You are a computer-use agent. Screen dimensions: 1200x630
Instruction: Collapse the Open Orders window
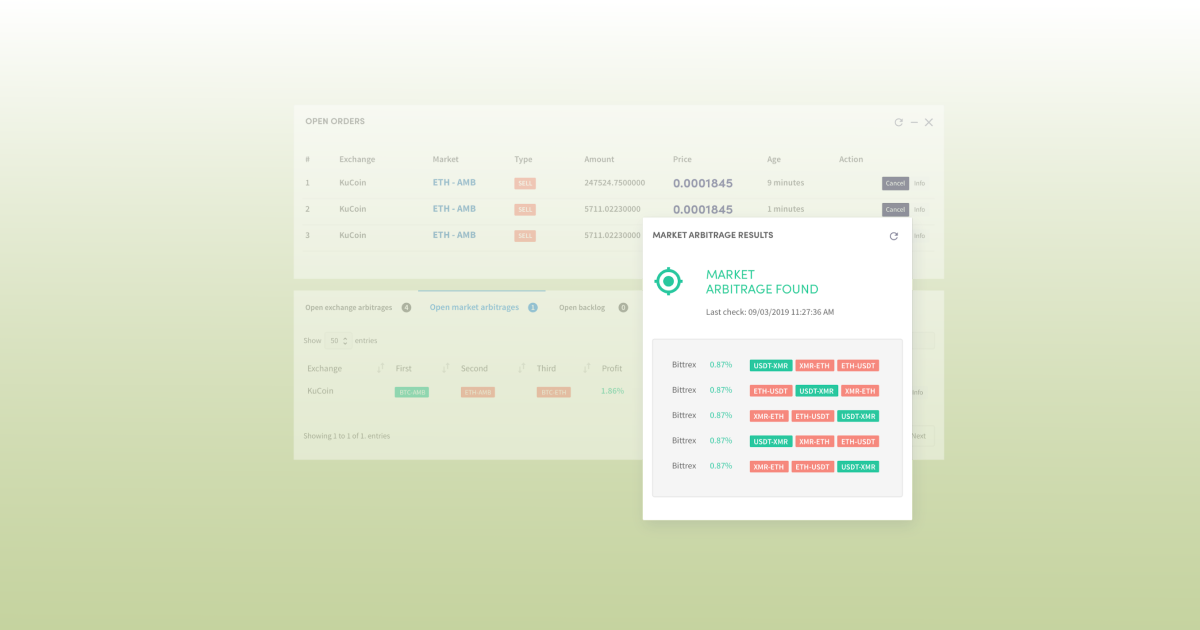pos(913,121)
